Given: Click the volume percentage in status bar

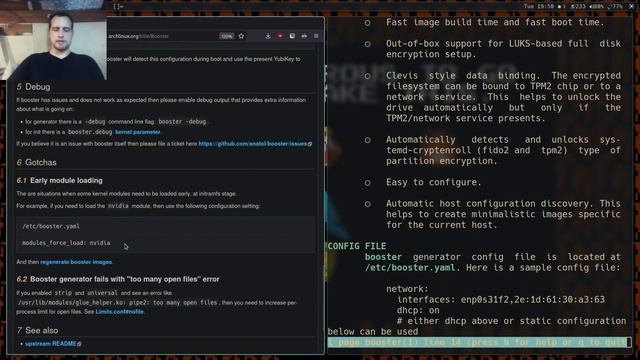Looking at the screenshot, I should [x=596, y=6].
